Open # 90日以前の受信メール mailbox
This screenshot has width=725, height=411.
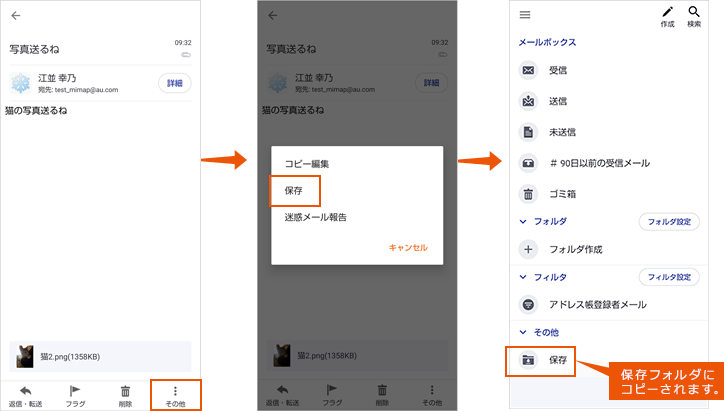[598, 163]
